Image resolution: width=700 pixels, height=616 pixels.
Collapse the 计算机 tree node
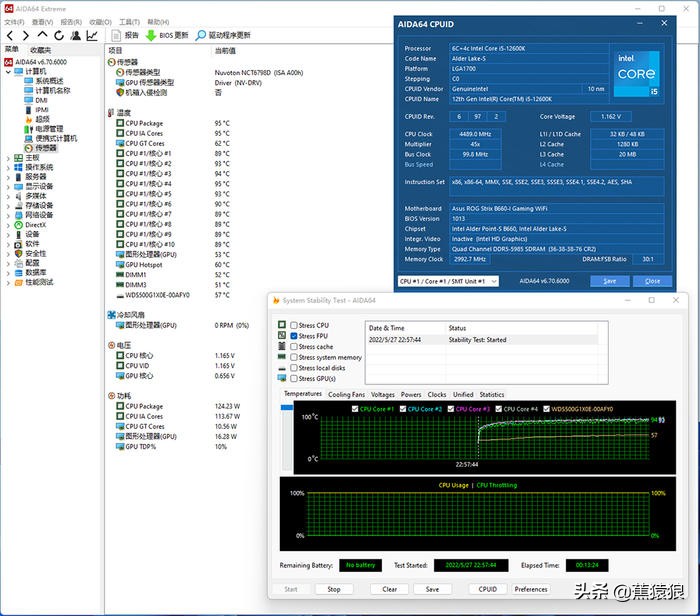8,72
